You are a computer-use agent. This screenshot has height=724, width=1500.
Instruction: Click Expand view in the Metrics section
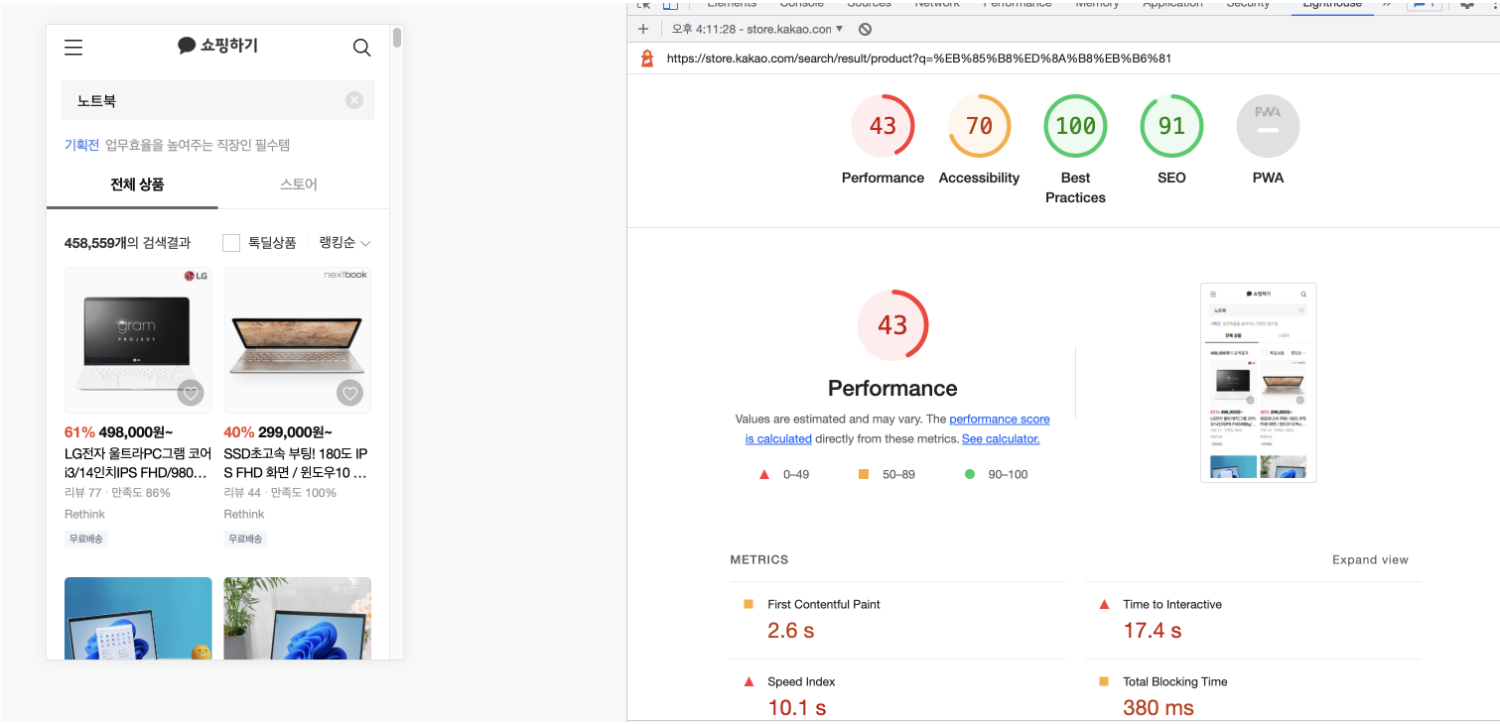(x=1370, y=560)
